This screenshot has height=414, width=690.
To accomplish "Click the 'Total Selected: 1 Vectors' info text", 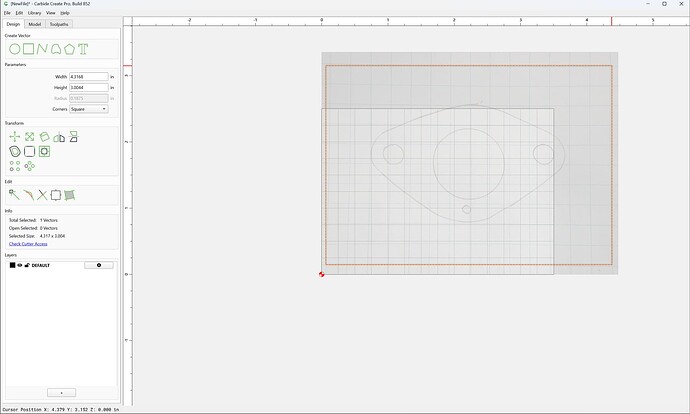I will (33, 220).
